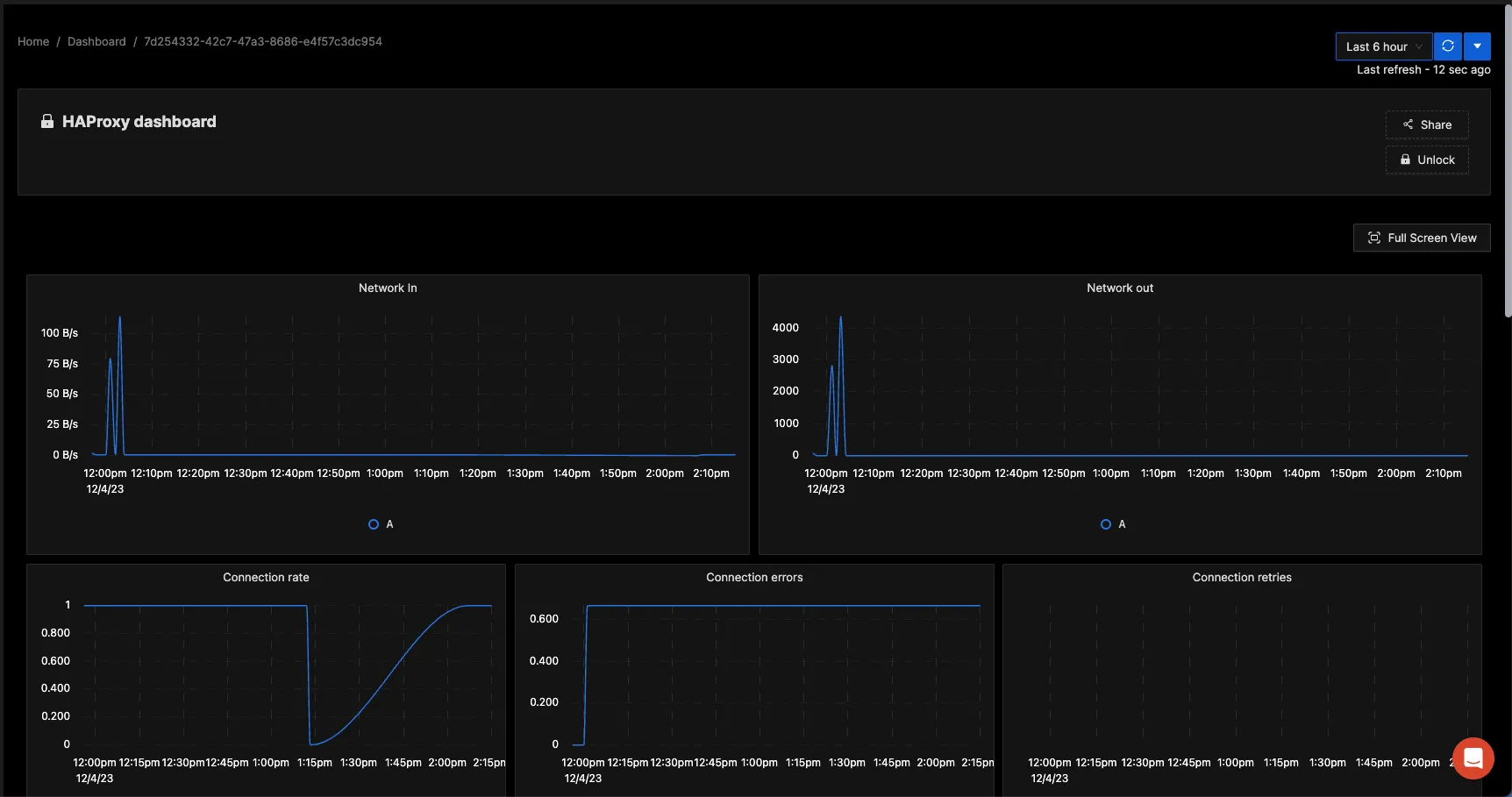Click the dashboard ID breadcrumb
Screen dimensions: 1512x797
(263, 41)
